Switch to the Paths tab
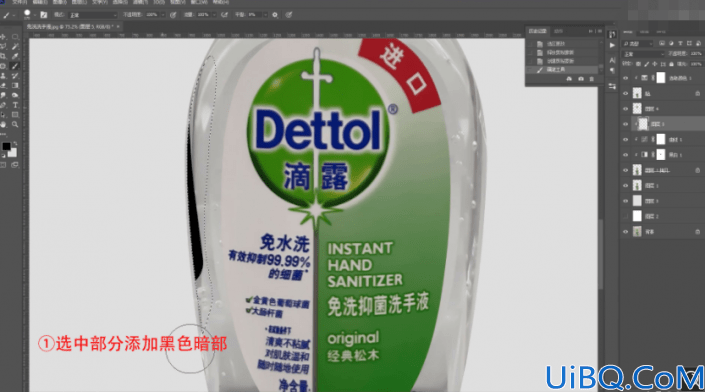The height and width of the screenshot is (392, 705). click(x=661, y=32)
